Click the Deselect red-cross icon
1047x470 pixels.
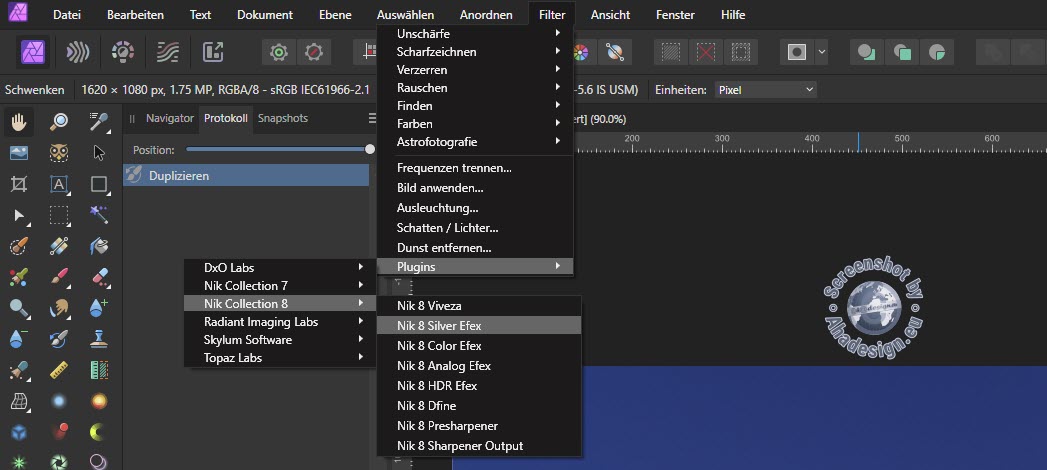[x=705, y=52]
